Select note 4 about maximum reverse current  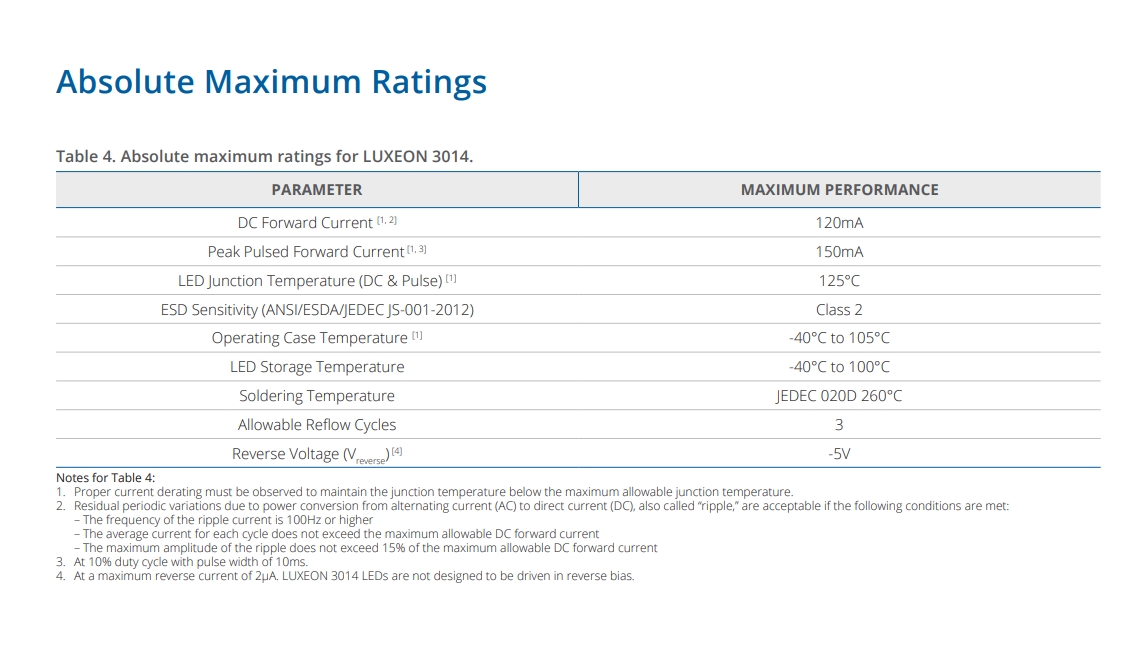[x=346, y=576]
